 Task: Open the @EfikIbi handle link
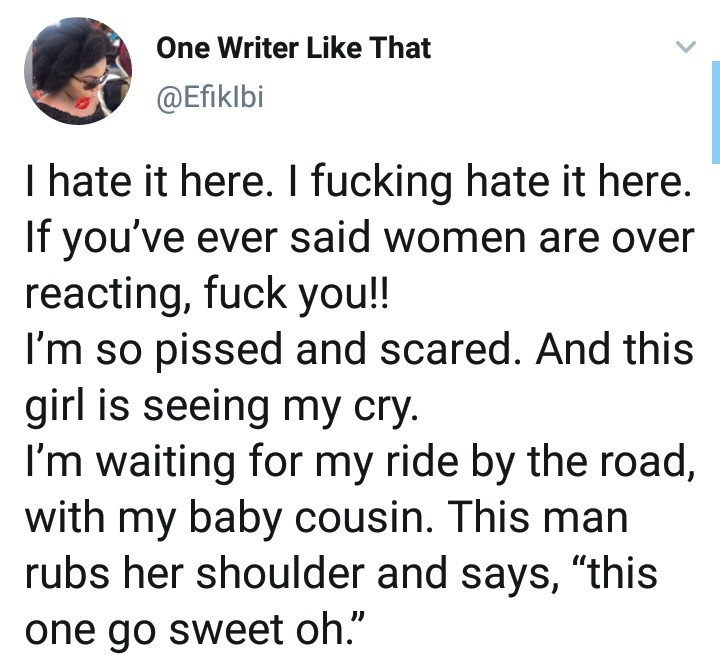click(x=210, y=97)
